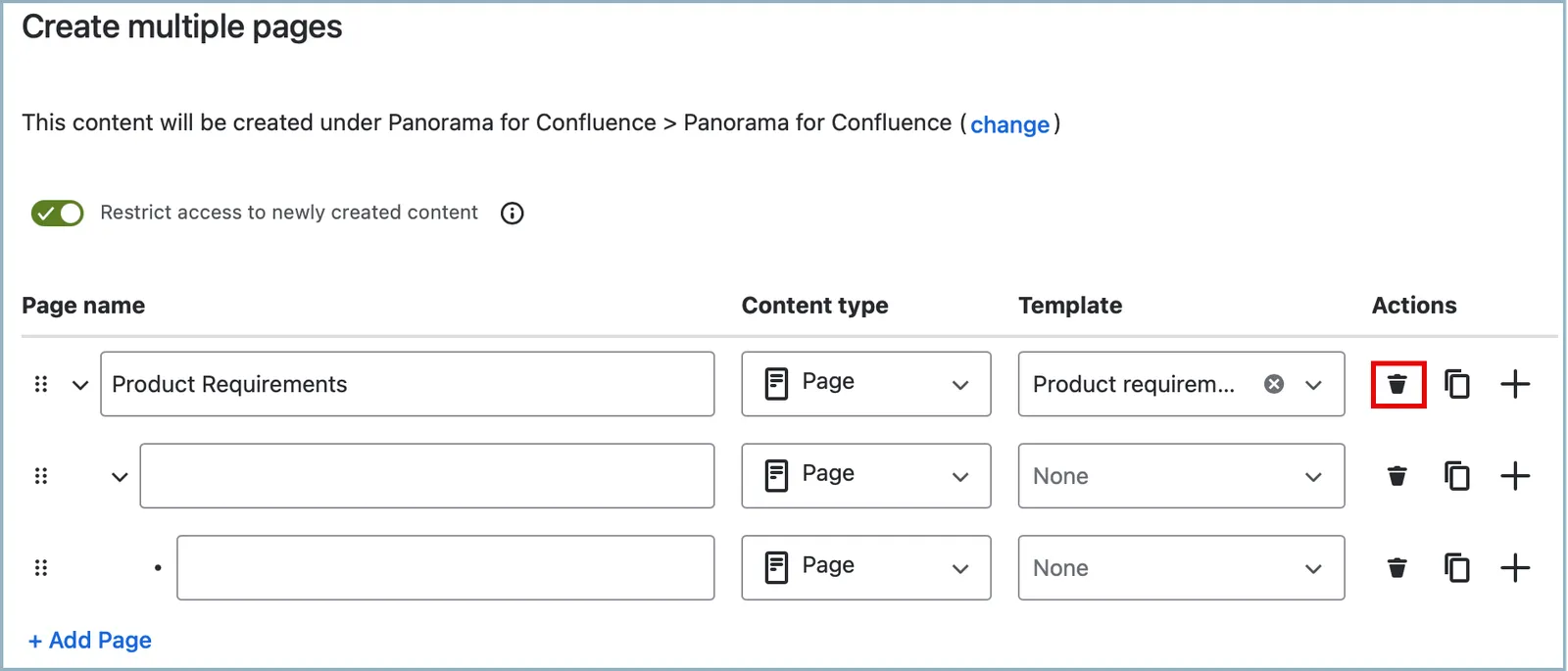
Task: Focus the Product Requirements page name field
Action: [x=407, y=384]
